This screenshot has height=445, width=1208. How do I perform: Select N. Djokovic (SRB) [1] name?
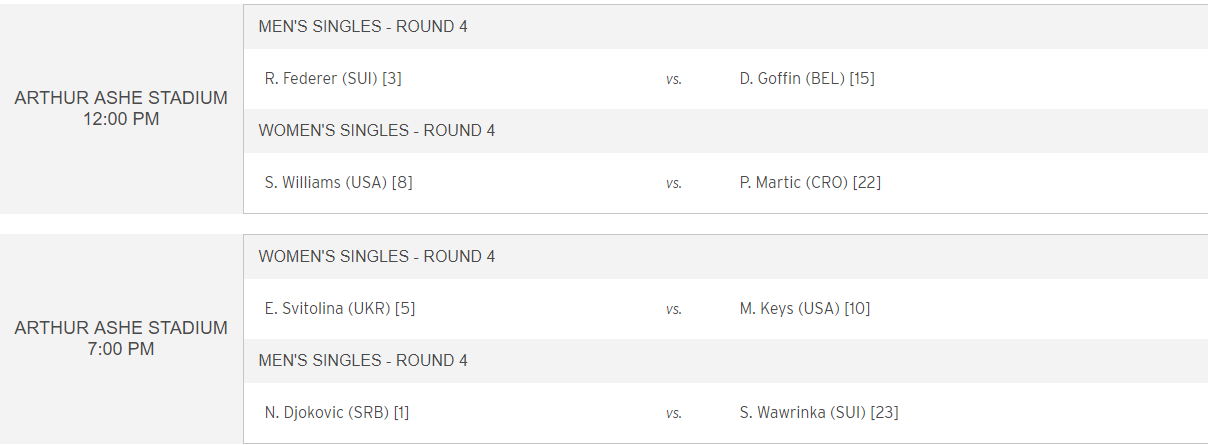click(337, 412)
